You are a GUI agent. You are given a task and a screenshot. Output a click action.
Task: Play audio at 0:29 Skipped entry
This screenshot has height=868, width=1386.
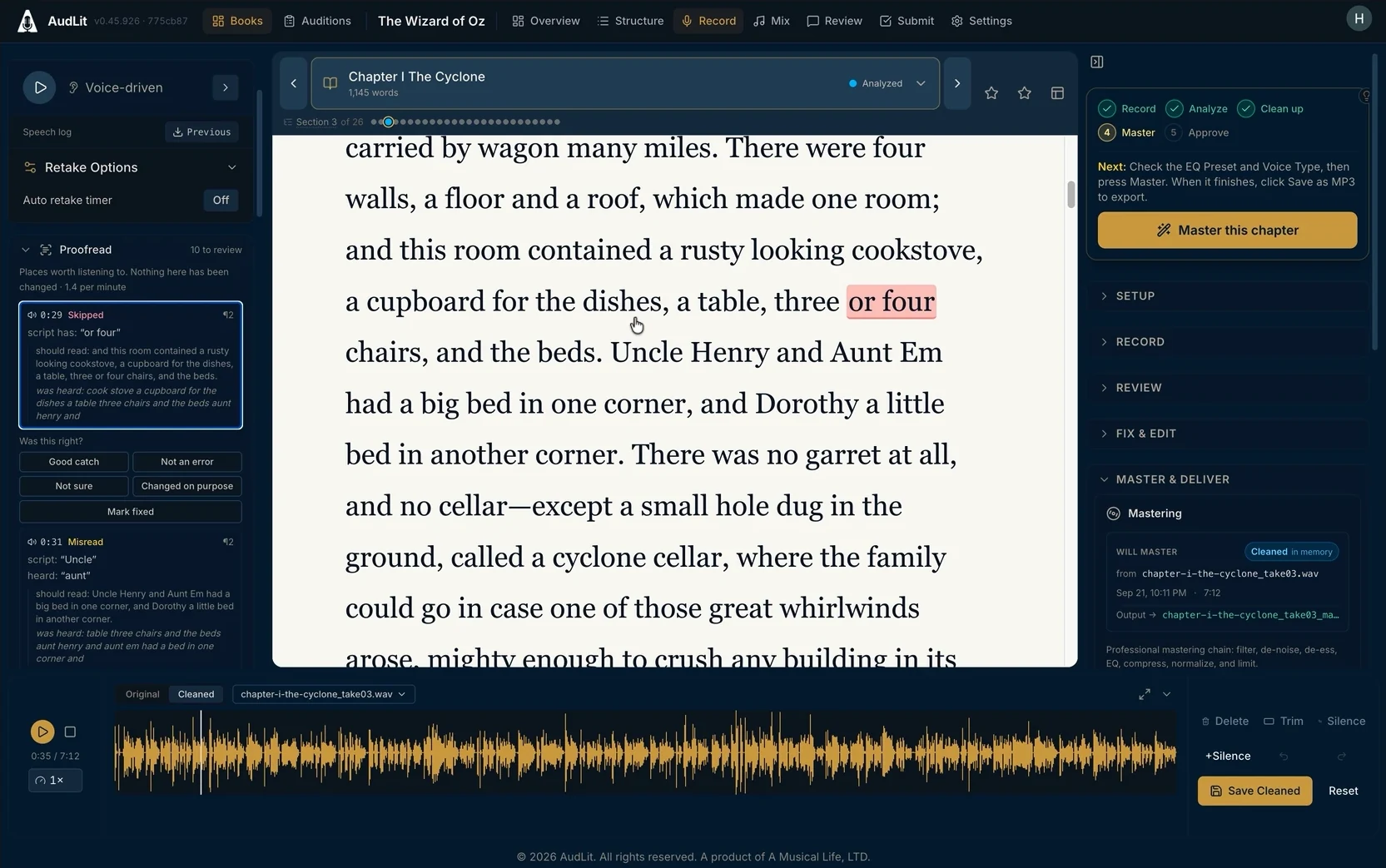[32, 315]
